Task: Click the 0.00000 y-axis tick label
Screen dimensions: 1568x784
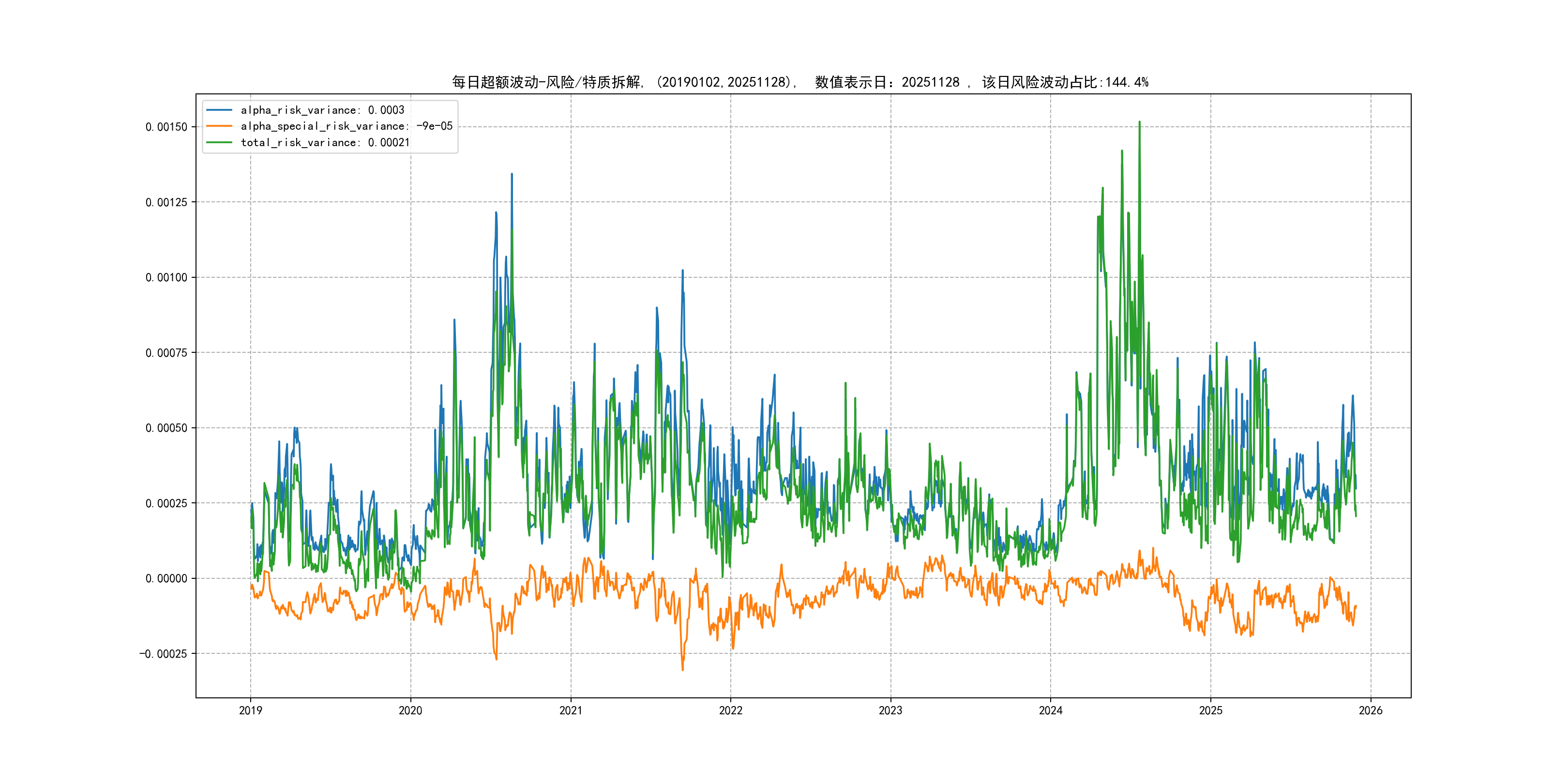Action: [x=166, y=578]
